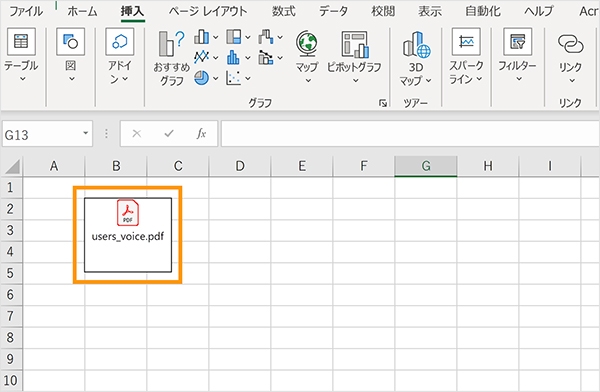Select row 1 header
Viewport: 600px width, 392px height.
tap(11, 188)
